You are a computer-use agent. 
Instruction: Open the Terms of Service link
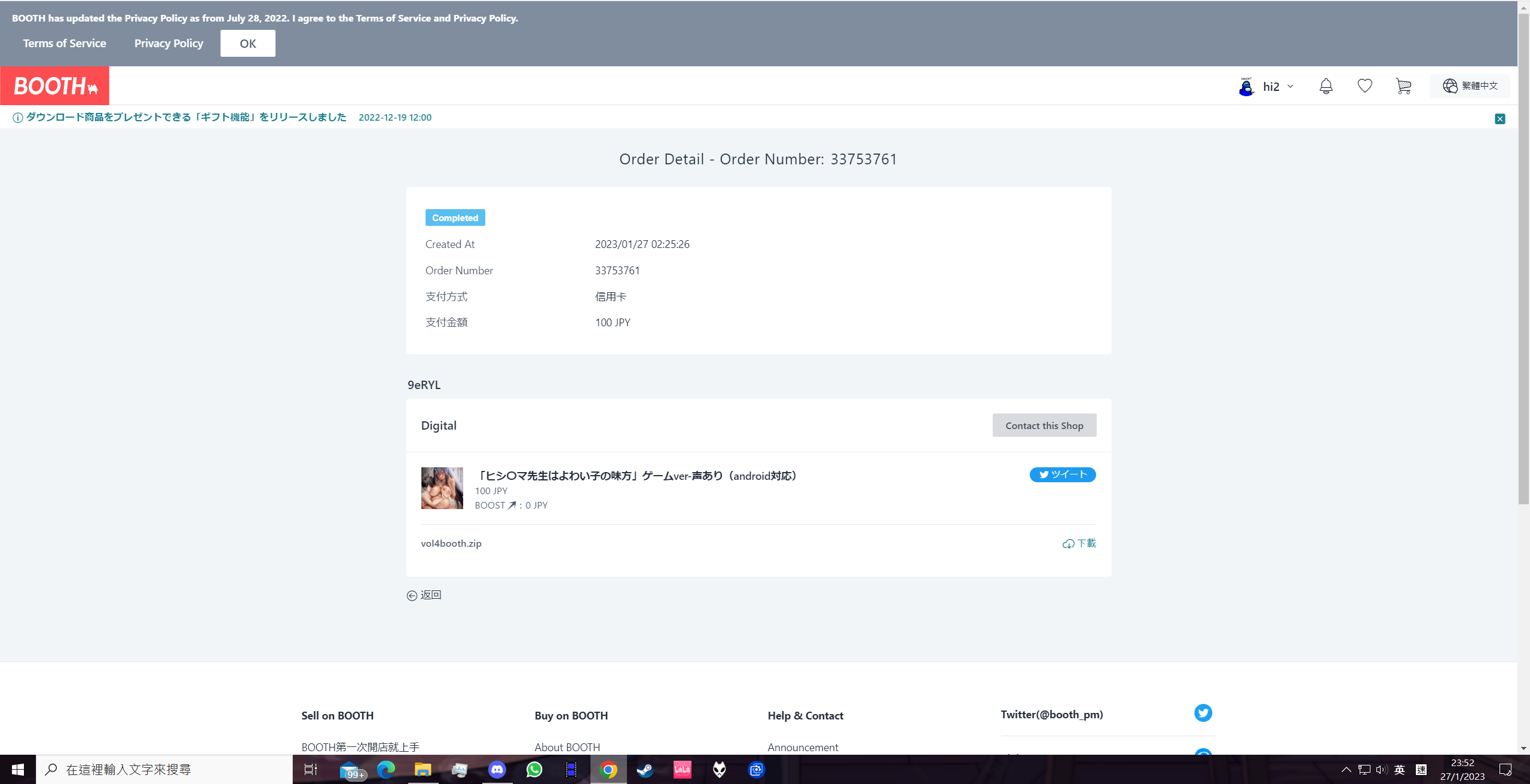coord(65,44)
